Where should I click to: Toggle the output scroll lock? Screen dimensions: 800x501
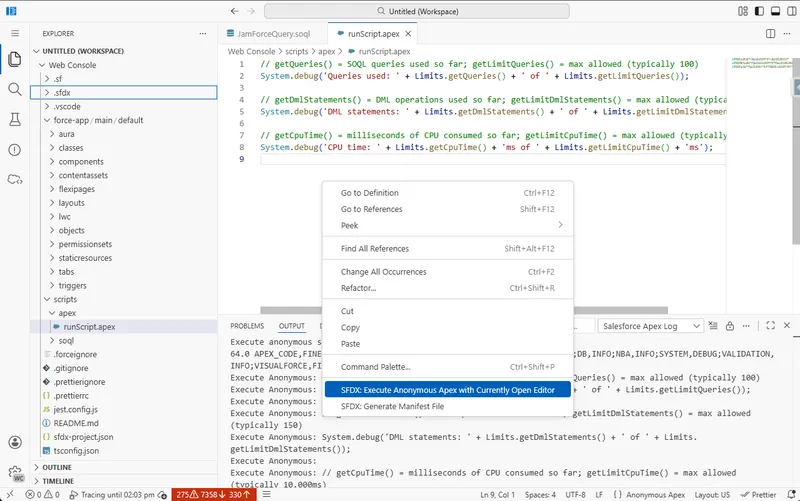730,326
